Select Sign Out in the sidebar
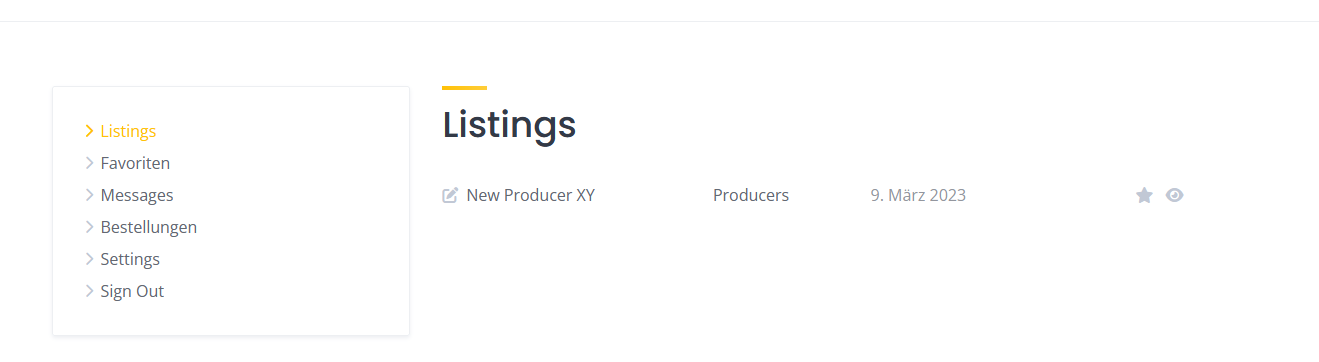 coord(132,291)
